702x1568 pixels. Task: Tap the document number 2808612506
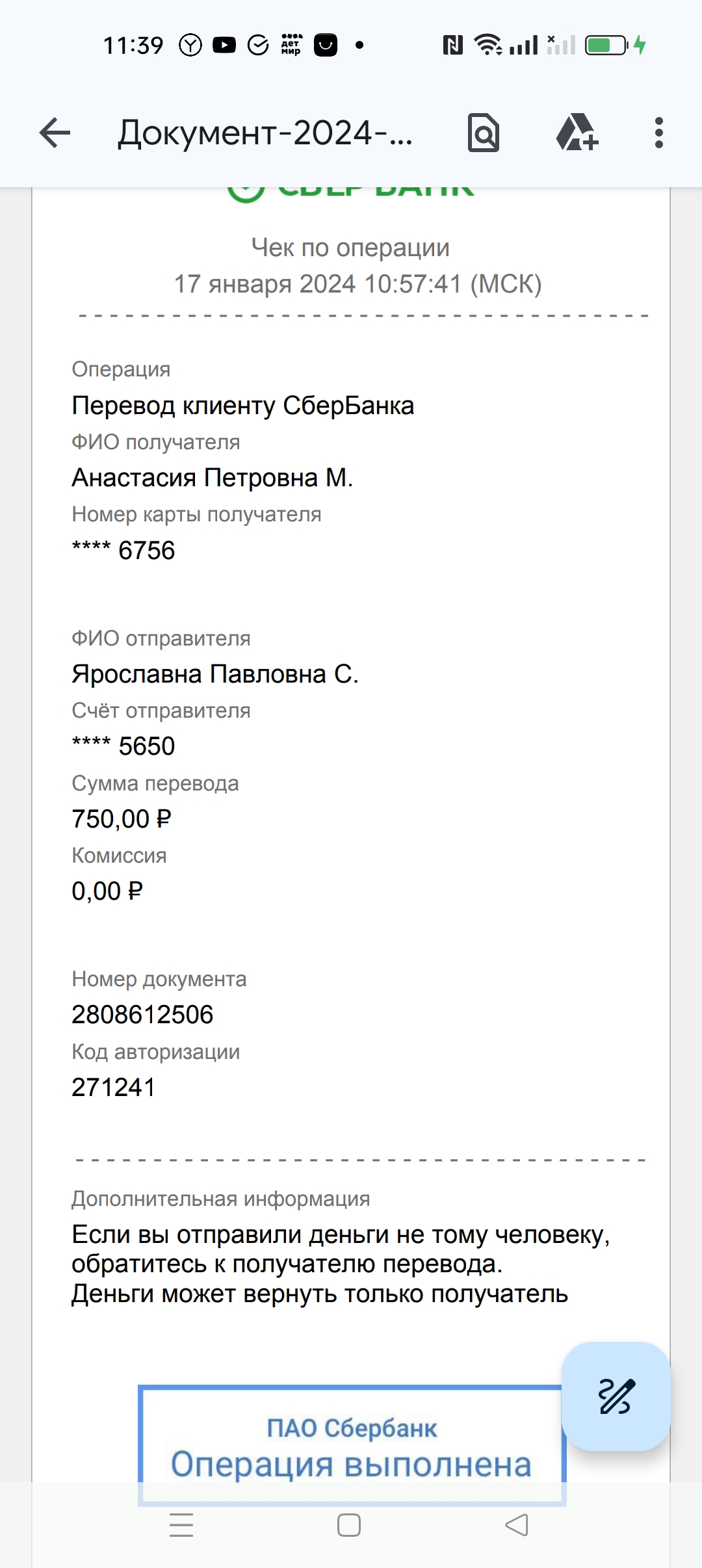[x=142, y=1015]
